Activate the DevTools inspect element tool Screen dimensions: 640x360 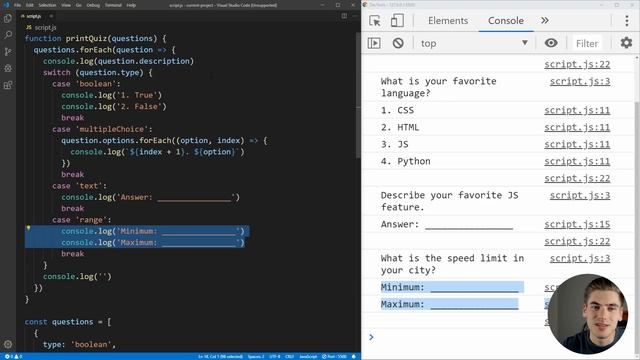click(375, 21)
